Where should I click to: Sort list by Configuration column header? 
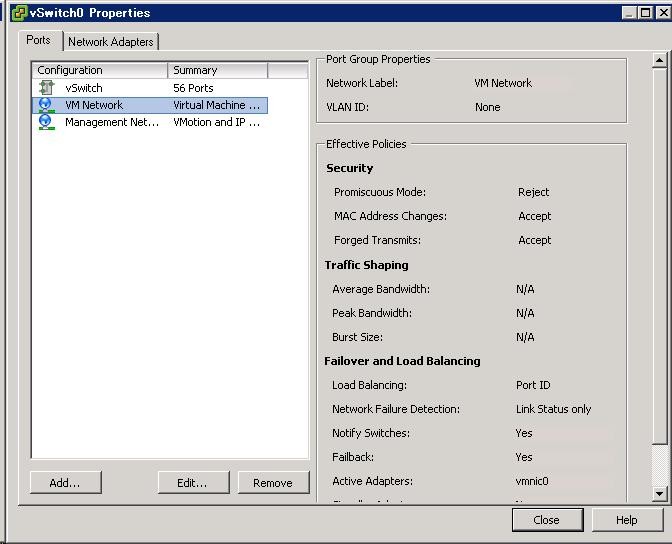pyautogui.click(x=99, y=70)
